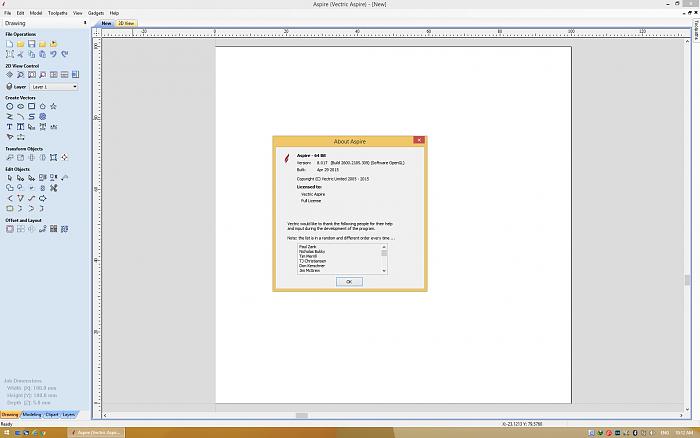This screenshot has width=700, height=438.
Task: Open the Toolpaths menu
Action: [x=58, y=13]
